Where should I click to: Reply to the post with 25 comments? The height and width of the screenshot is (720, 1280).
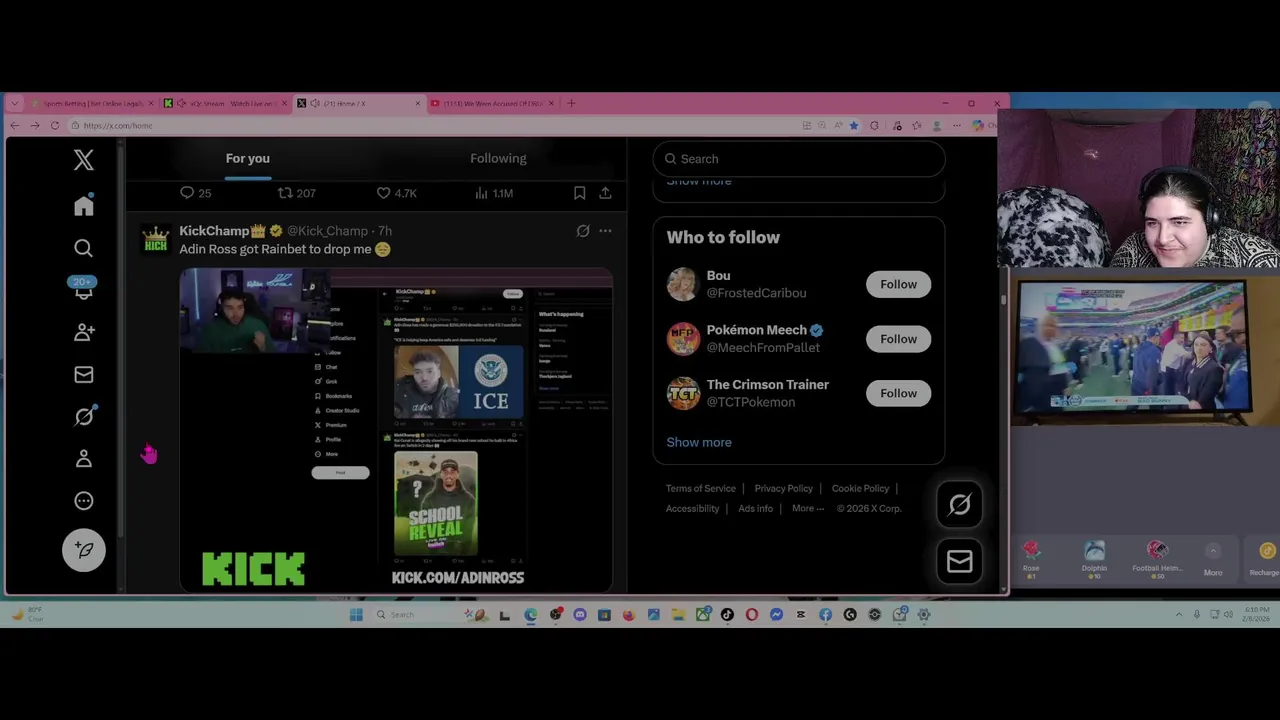pyautogui.click(x=195, y=193)
